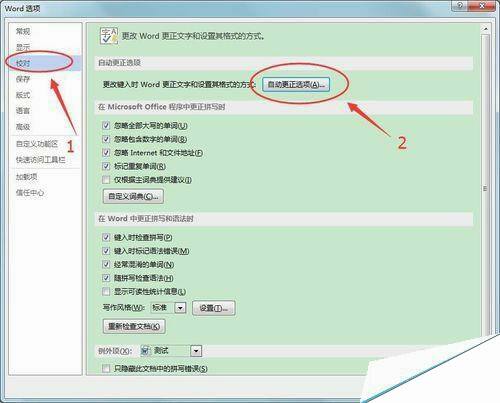Go to the 版式 category
The width and height of the screenshot is (500, 403).
(x=23, y=95)
